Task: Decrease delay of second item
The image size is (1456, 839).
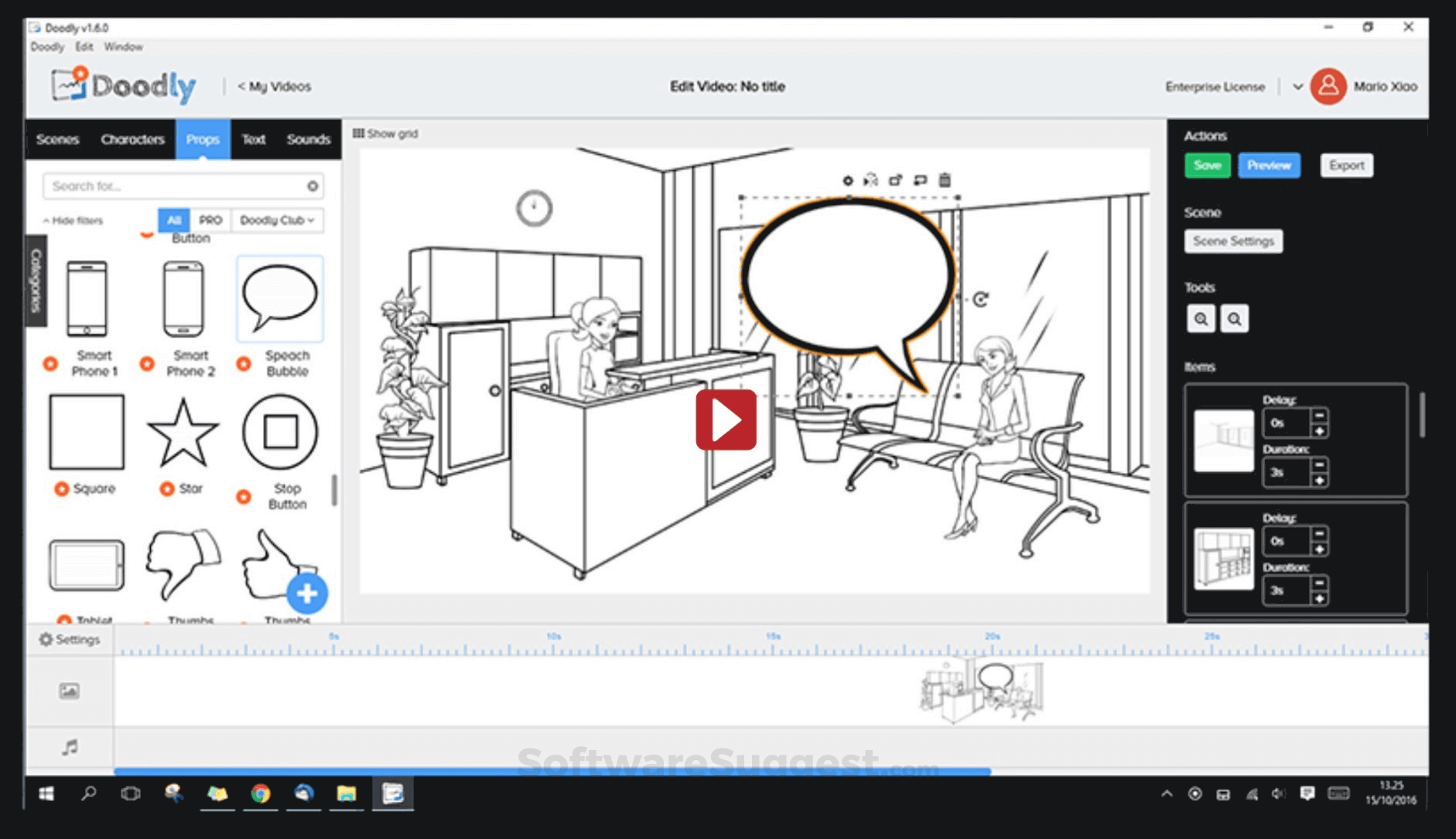Action: (1320, 533)
